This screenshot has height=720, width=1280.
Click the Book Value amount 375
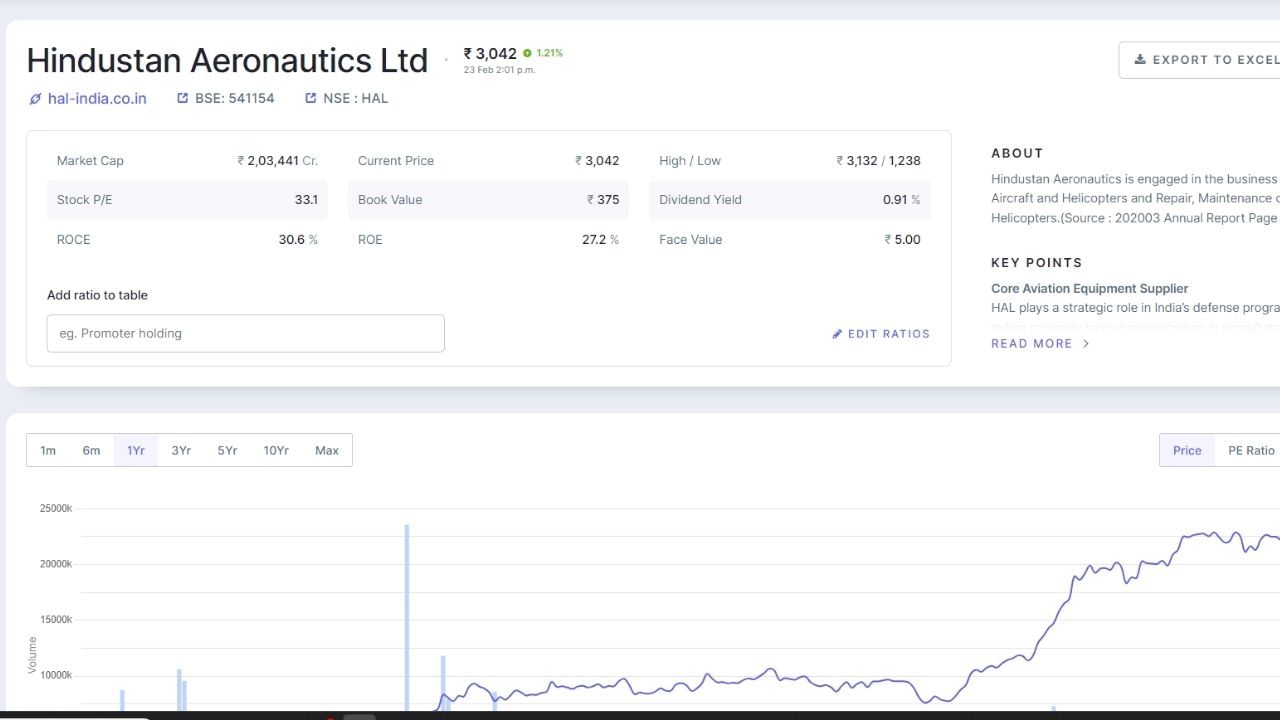click(x=603, y=200)
